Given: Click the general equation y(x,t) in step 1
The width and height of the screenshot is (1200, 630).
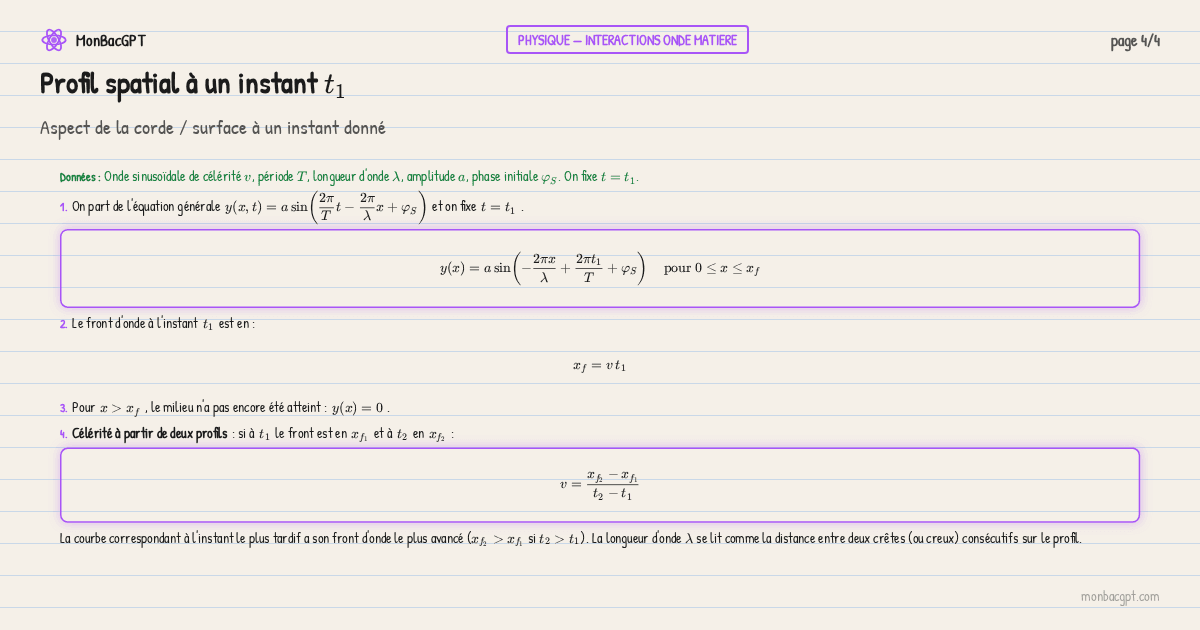Looking at the screenshot, I should (325, 207).
